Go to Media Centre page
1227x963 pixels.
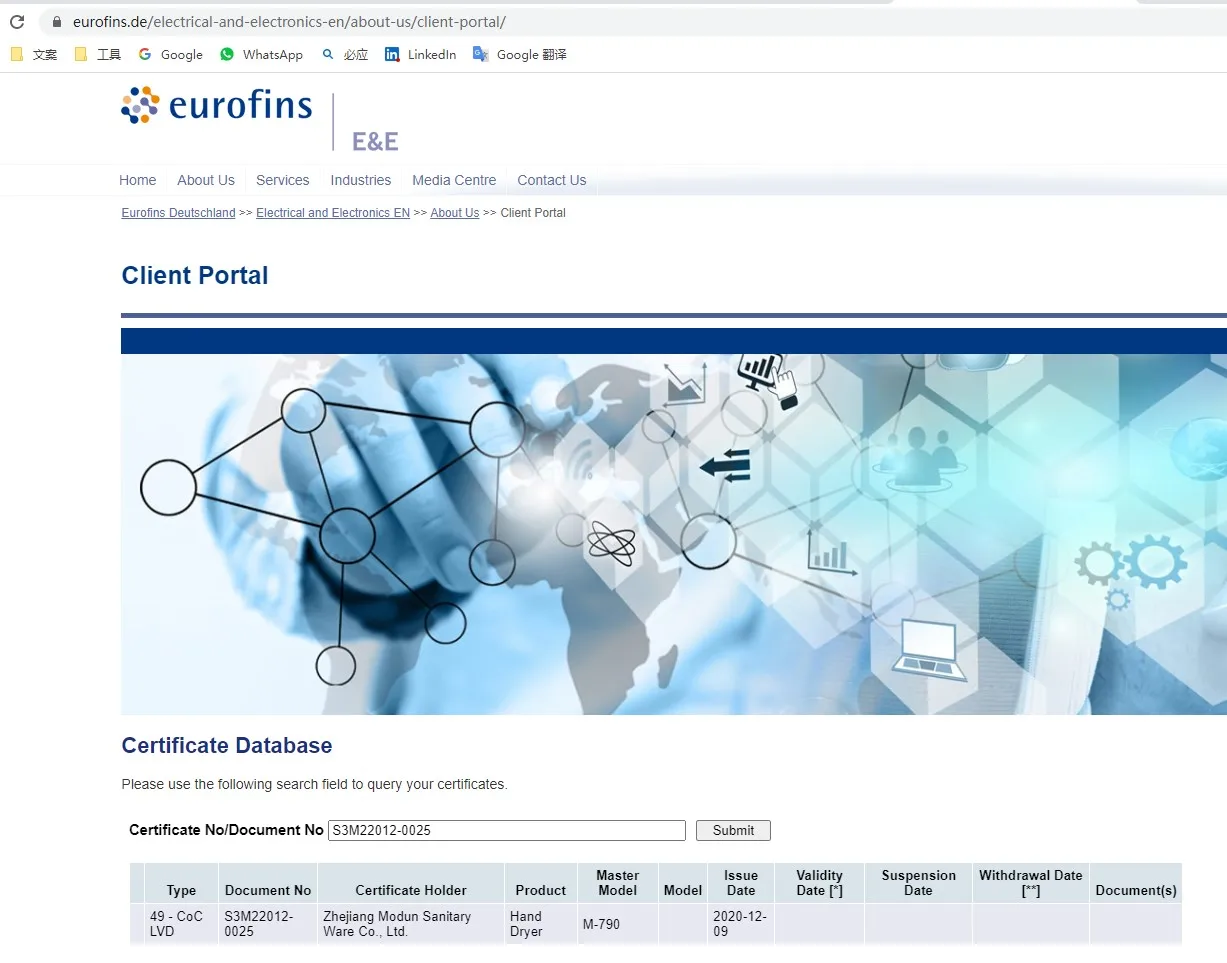pyautogui.click(x=454, y=180)
